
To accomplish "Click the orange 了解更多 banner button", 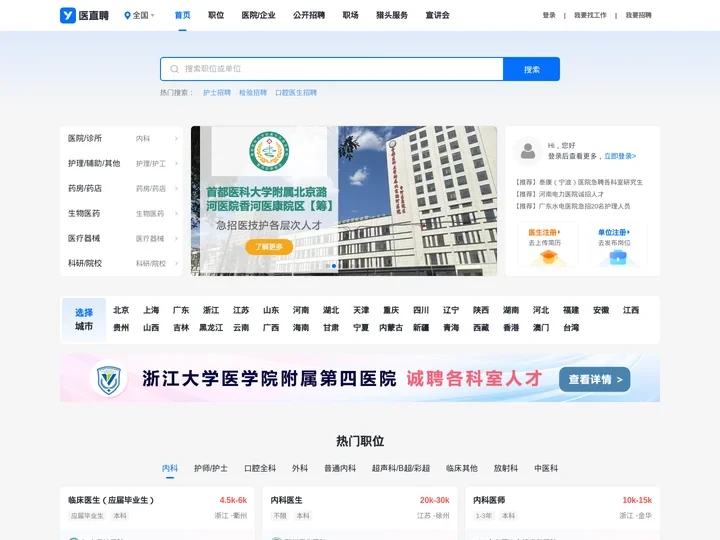I will tap(269, 247).
